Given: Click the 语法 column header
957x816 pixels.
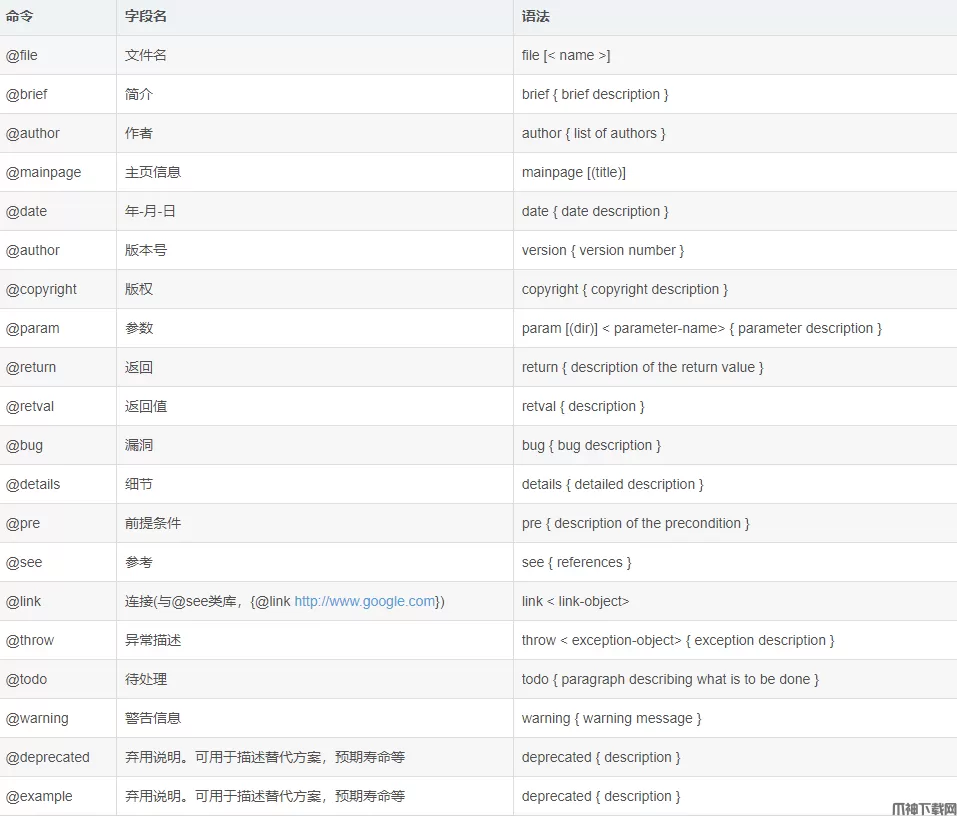Looking at the screenshot, I should pyautogui.click(x=536, y=17).
